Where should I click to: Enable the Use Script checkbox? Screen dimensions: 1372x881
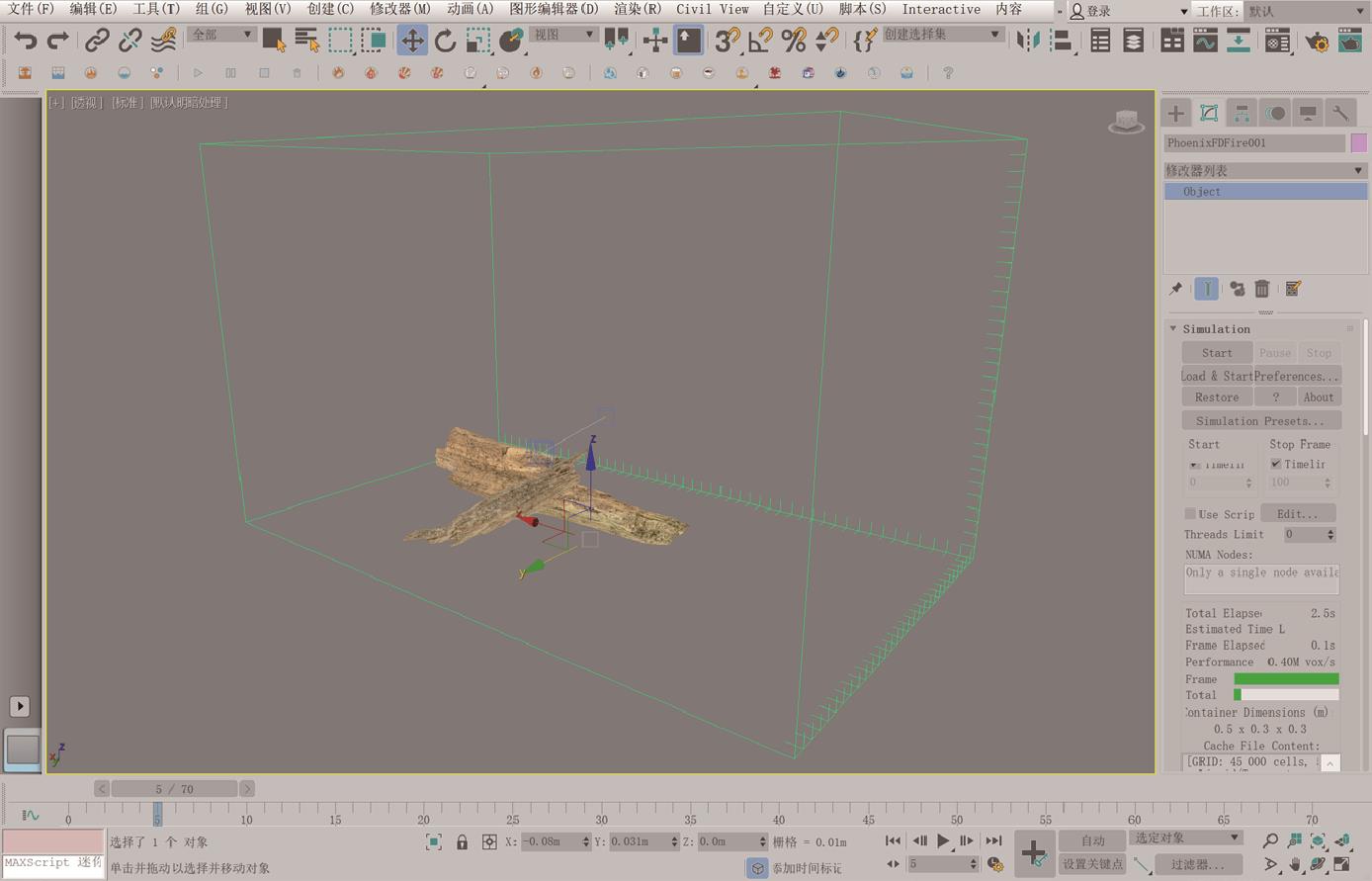(x=1190, y=514)
